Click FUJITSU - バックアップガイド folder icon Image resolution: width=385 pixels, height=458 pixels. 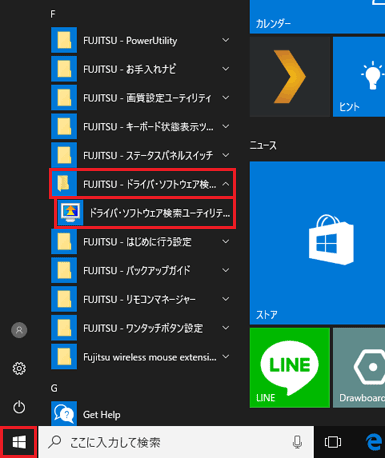64,270
